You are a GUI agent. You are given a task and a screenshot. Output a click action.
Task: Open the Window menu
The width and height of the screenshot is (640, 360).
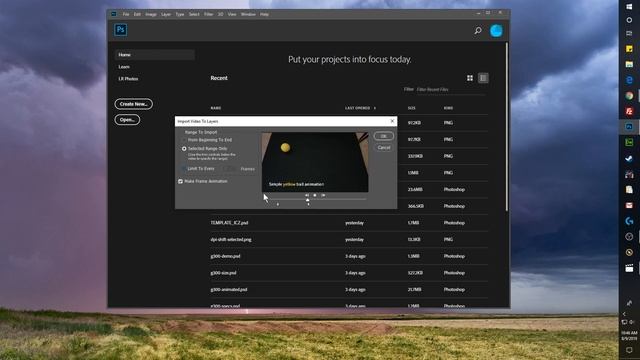[248, 14]
